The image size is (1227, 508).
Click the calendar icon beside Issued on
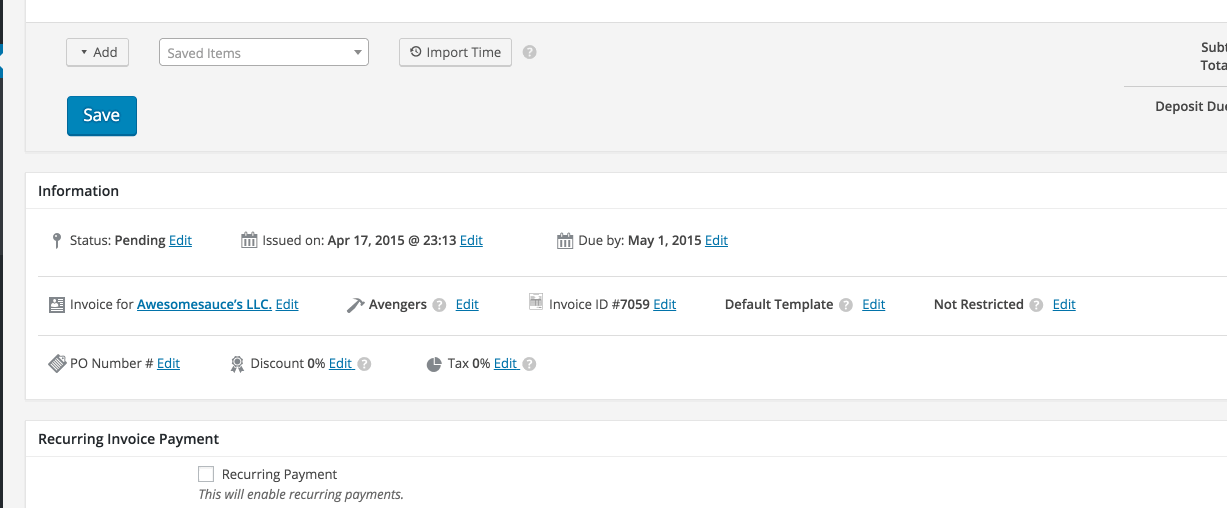(x=250, y=240)
